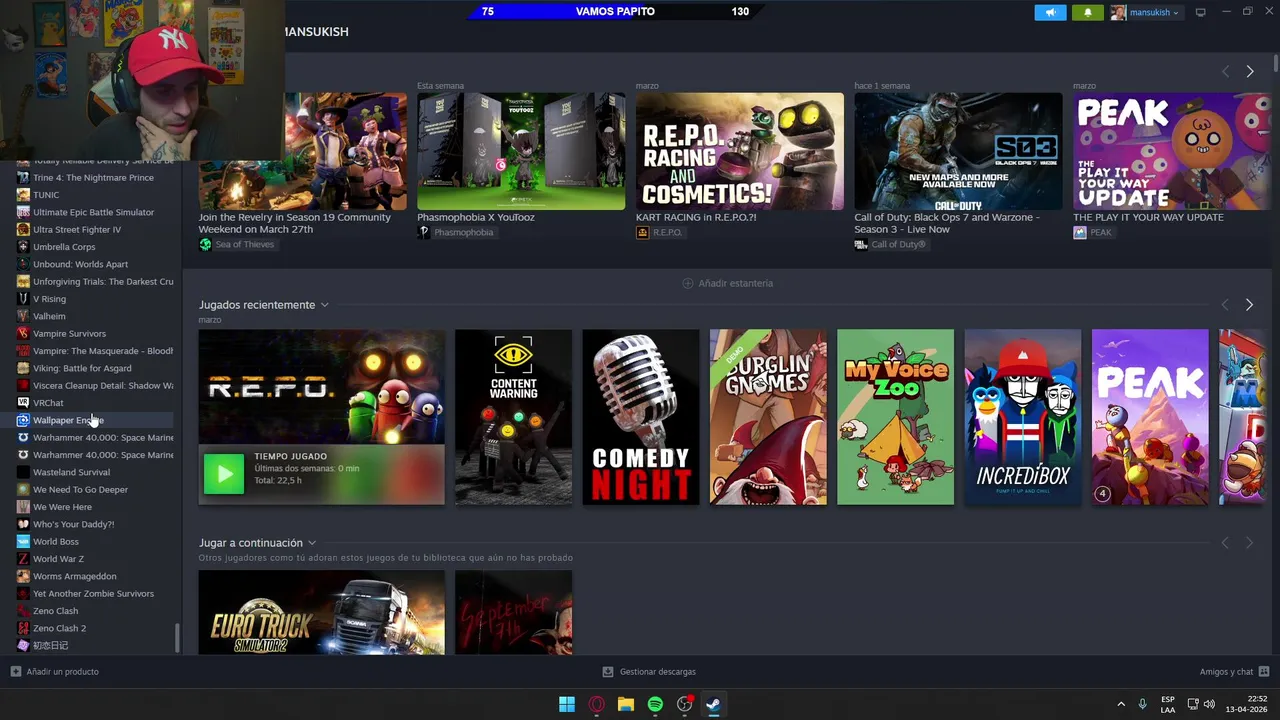Open File Explorer from the taskbar
This screenshot has width=1280, height=720.
626,704
